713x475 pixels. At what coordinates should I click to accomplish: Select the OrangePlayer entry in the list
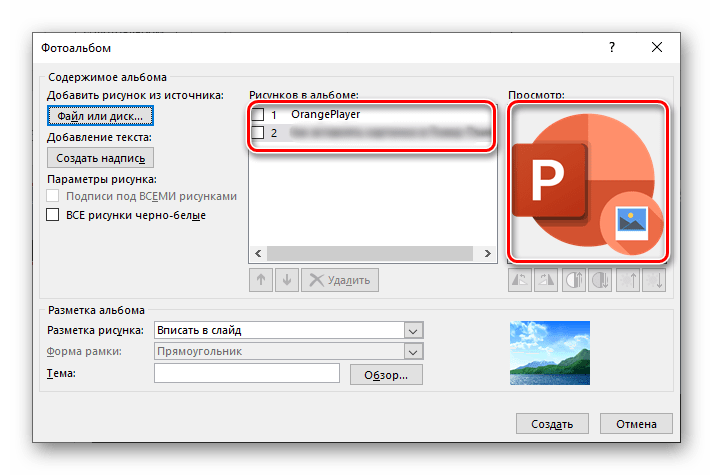(x=326, y=114)
